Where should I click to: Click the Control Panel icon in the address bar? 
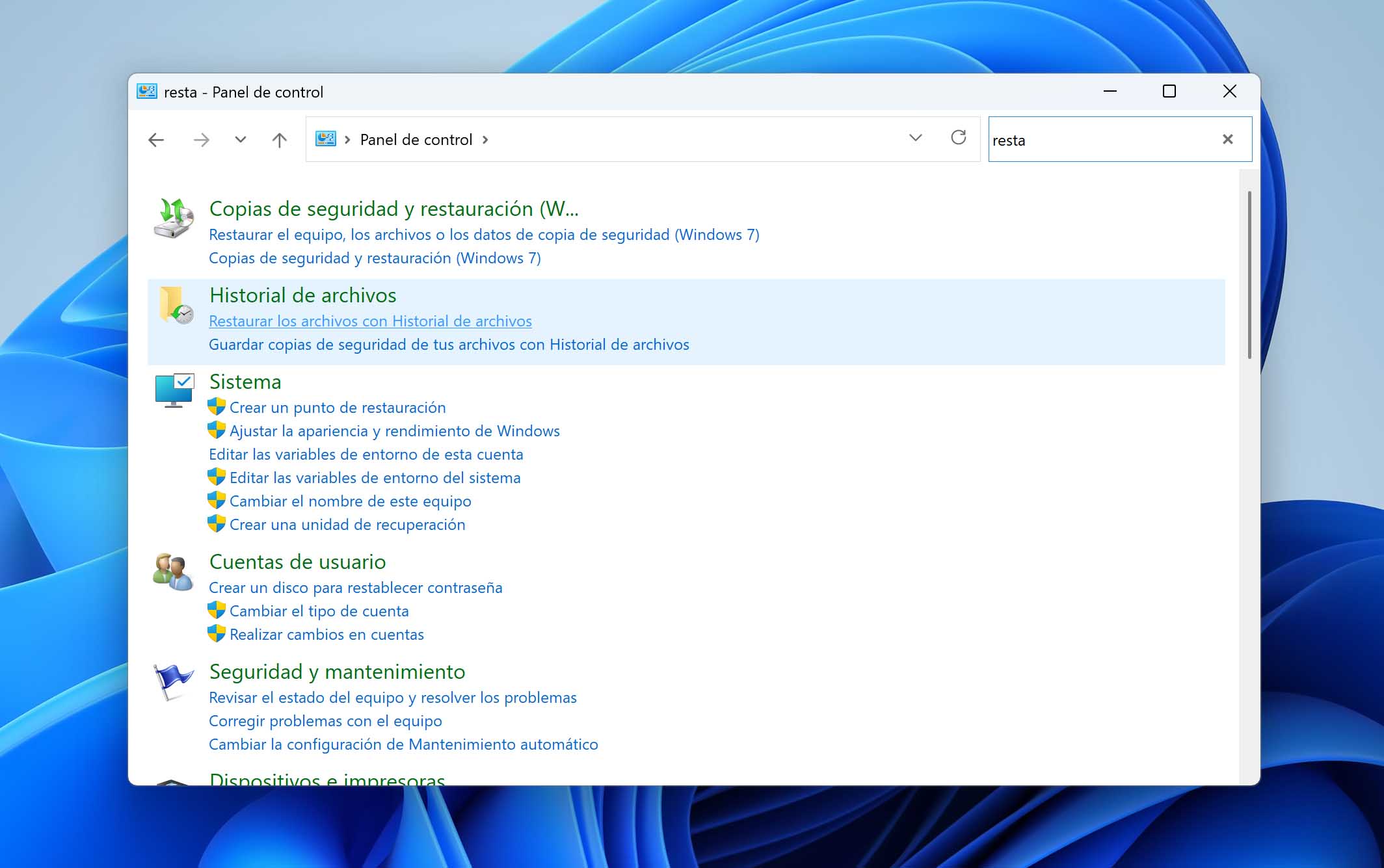[325, 139]
